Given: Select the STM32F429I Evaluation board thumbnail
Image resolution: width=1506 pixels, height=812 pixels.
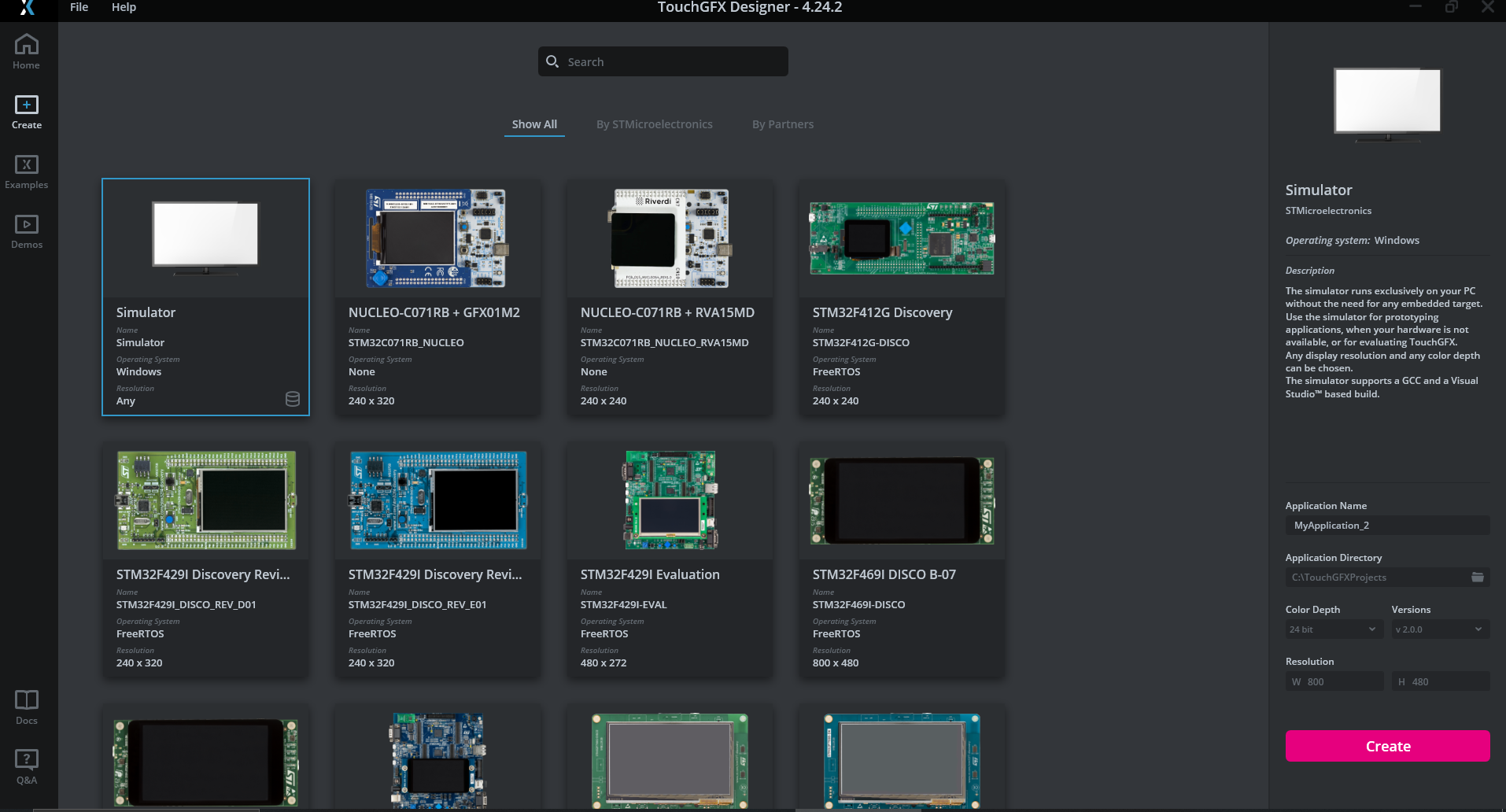Looking at the screenshot, I should click(669, 500).
